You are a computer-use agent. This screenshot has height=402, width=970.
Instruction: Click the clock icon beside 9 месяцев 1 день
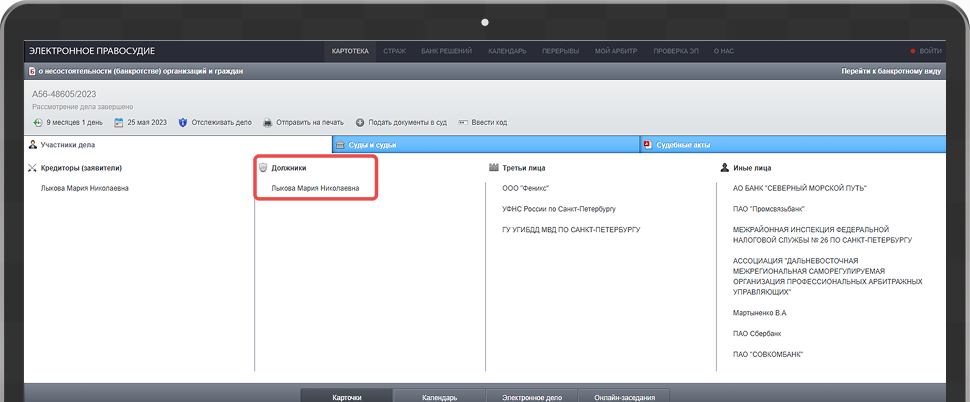(x=38, y=123)
